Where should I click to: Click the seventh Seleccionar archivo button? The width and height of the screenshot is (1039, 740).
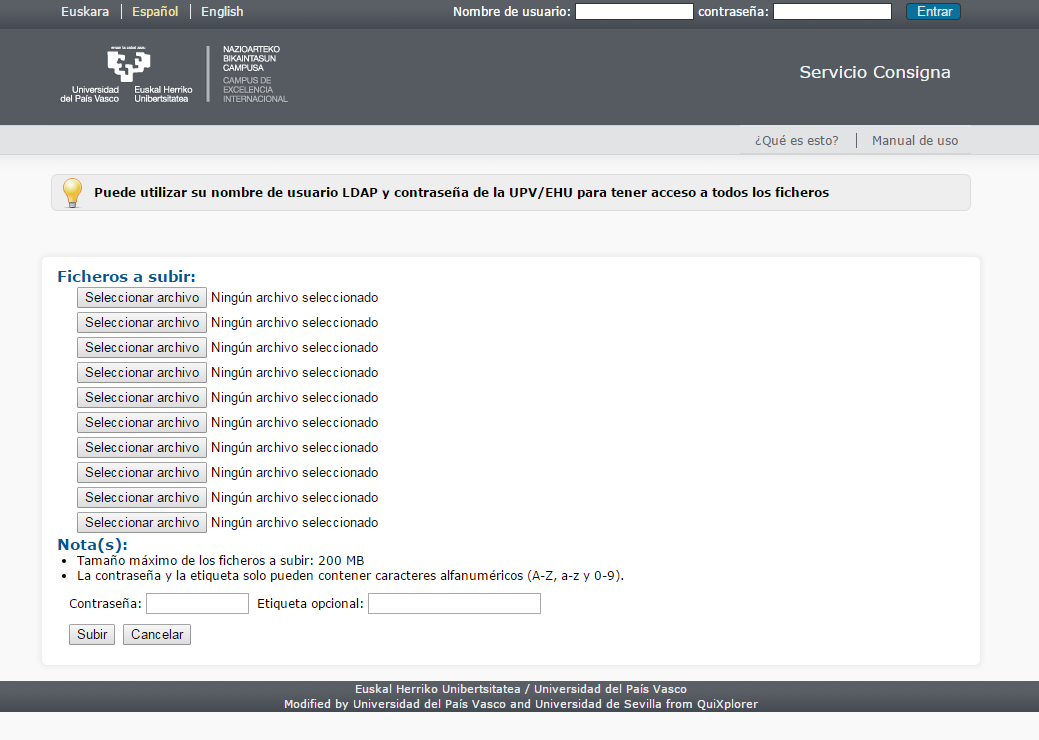point(142,448)
